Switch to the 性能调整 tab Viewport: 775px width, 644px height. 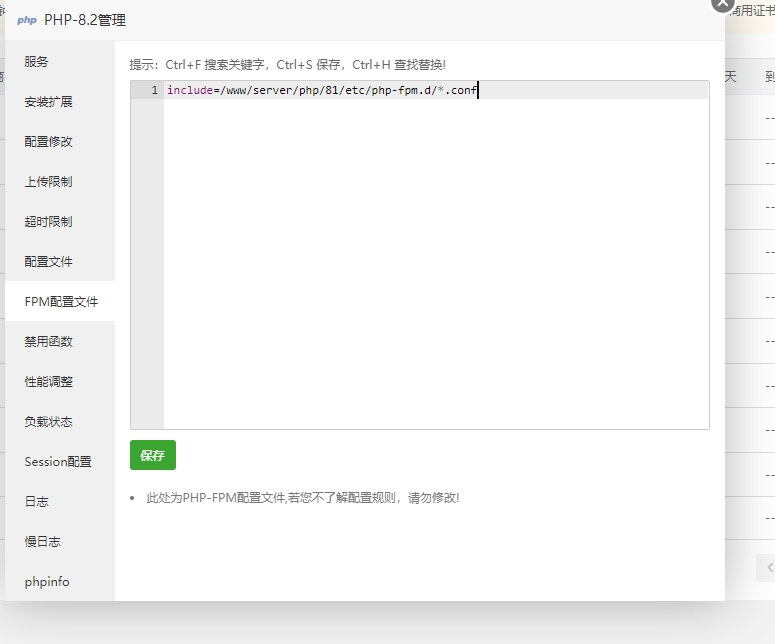60,382
